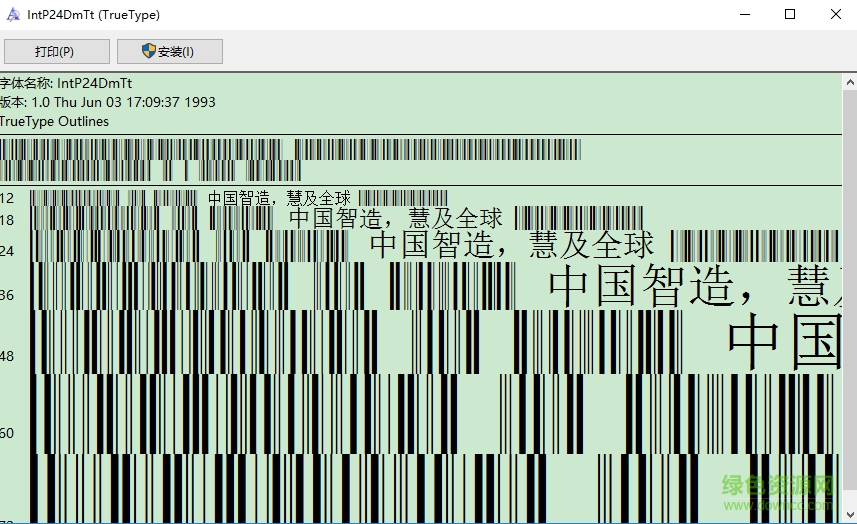857x524 pixels.
Task: Click the size label 36
Action: pyautogui.click(x=7, y=296)
